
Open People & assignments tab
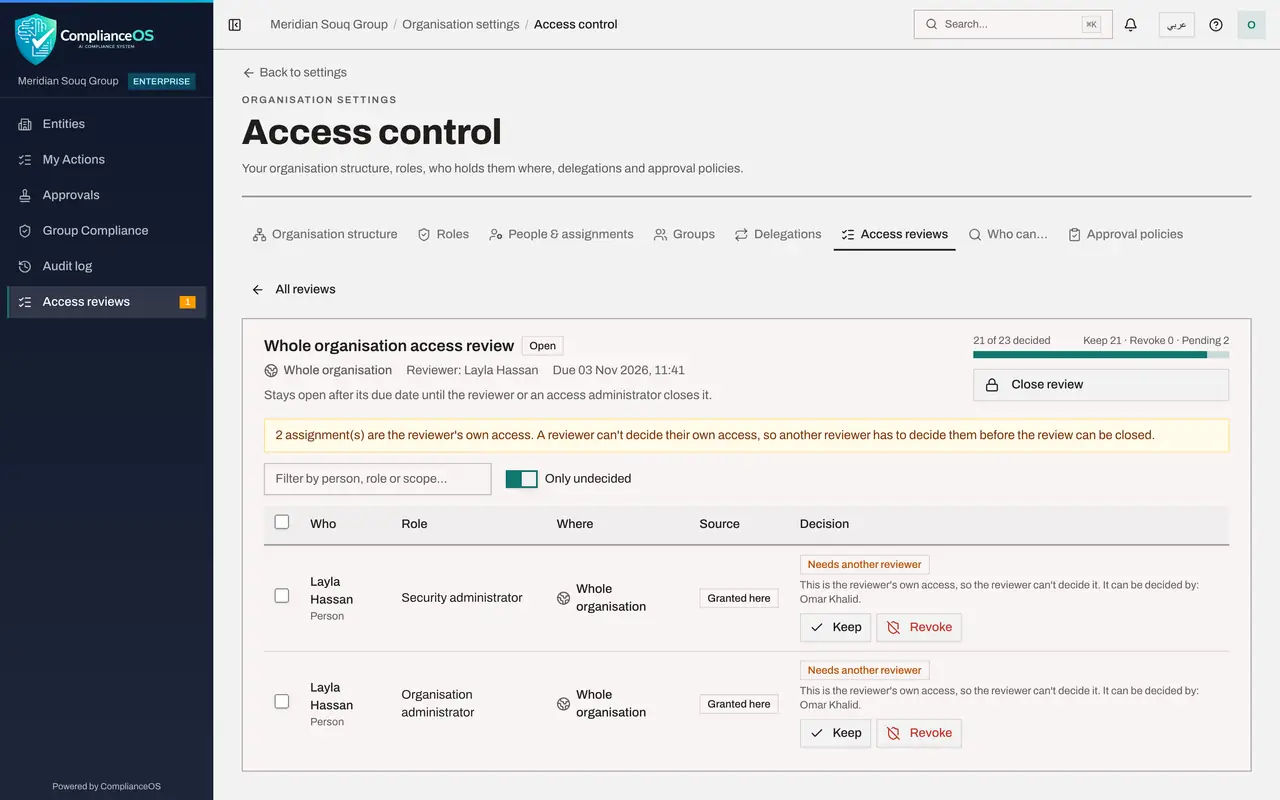[x=561, y=234]
